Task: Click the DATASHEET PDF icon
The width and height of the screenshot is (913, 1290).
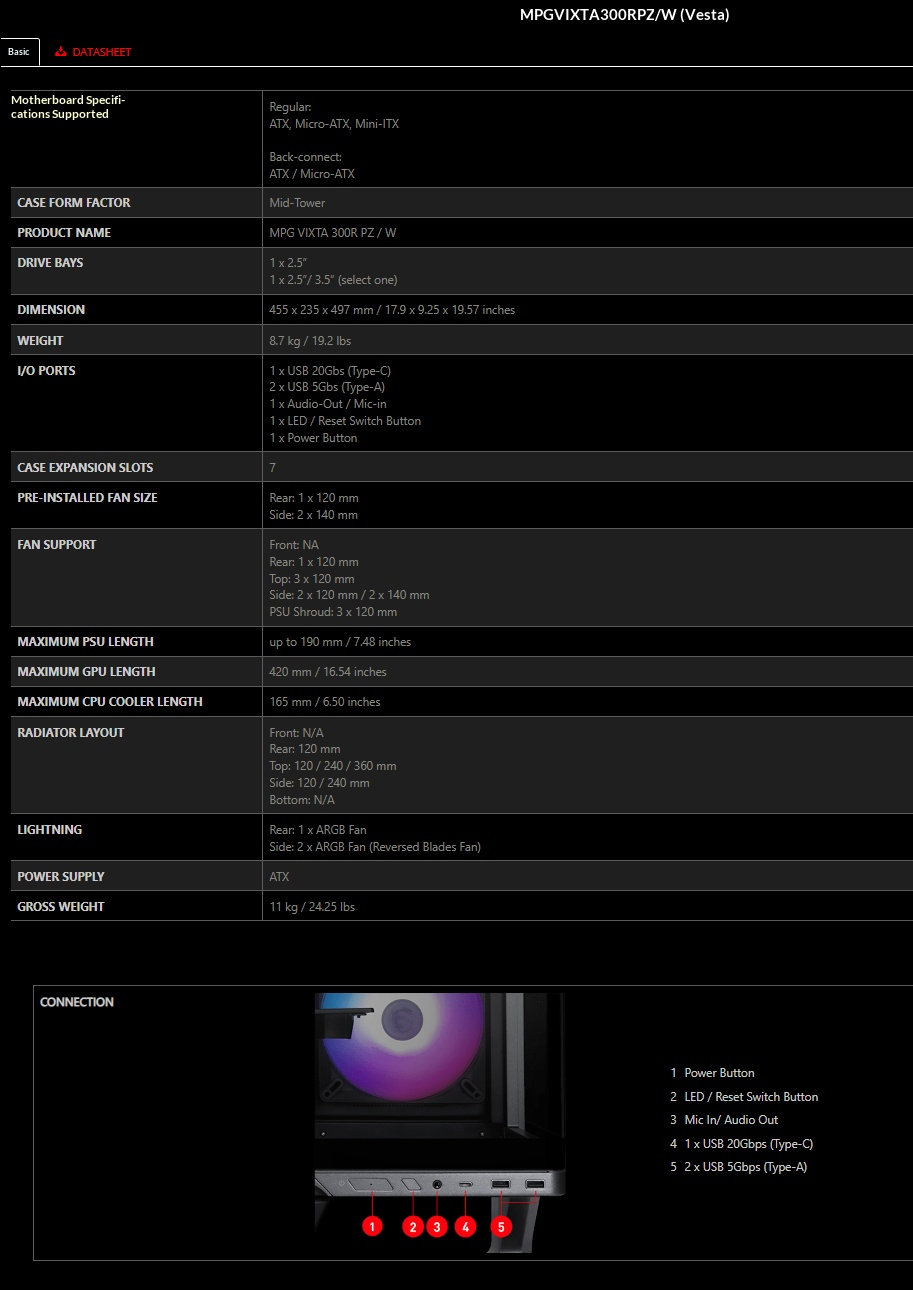Action: (61, 52)
